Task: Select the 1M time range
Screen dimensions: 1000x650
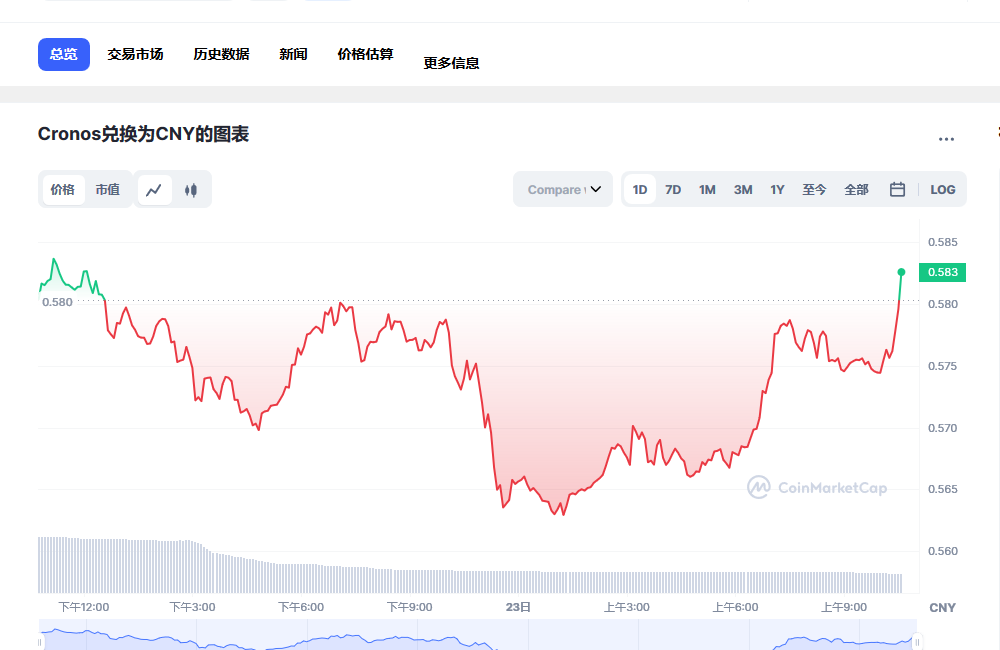Action: 707,189
